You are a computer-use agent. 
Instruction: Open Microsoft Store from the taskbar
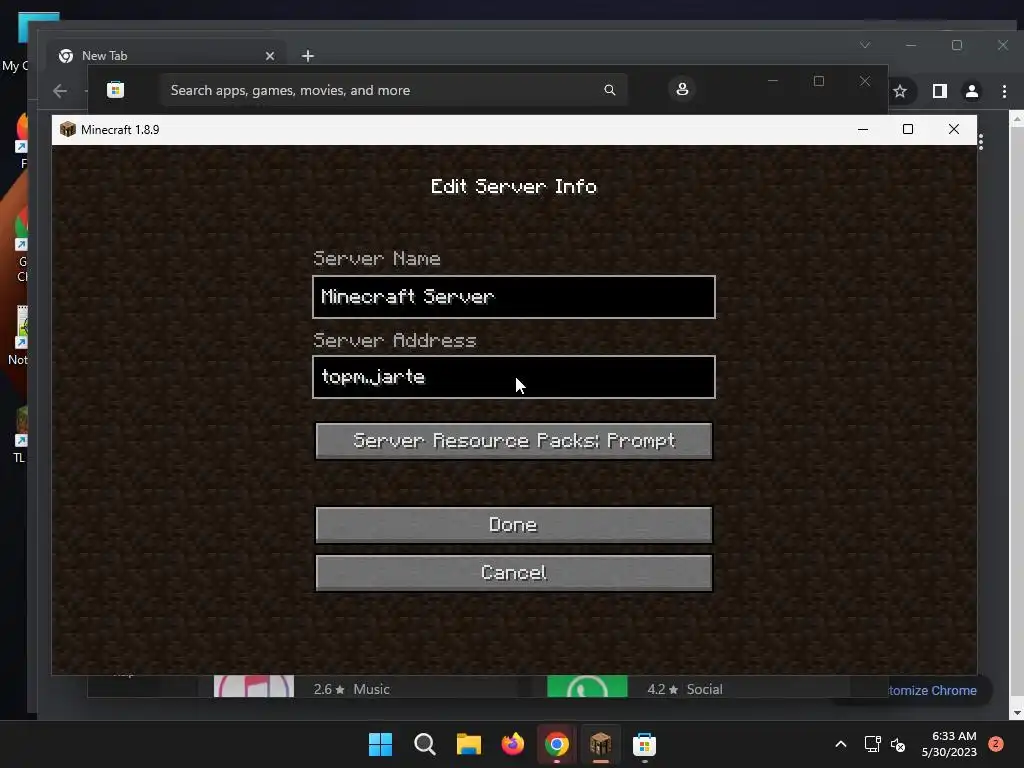click(x=644, y=744)
